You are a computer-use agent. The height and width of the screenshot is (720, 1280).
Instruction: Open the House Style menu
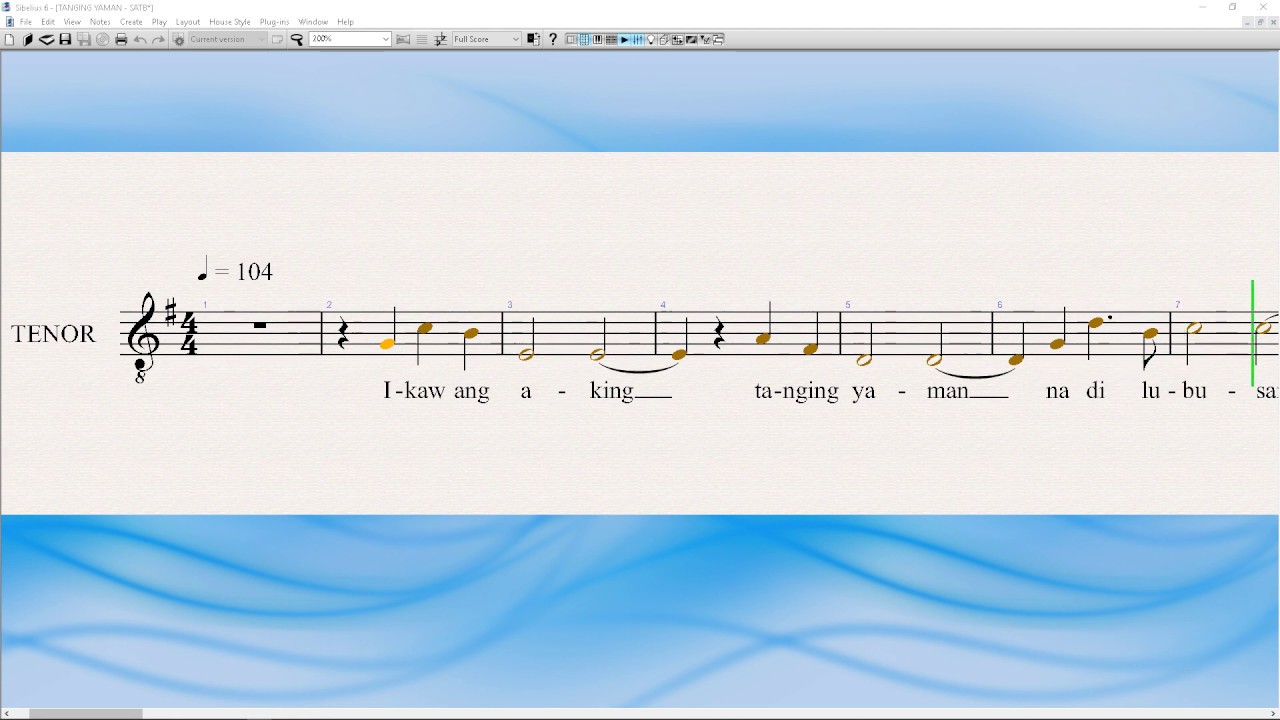tap(230, 22)
